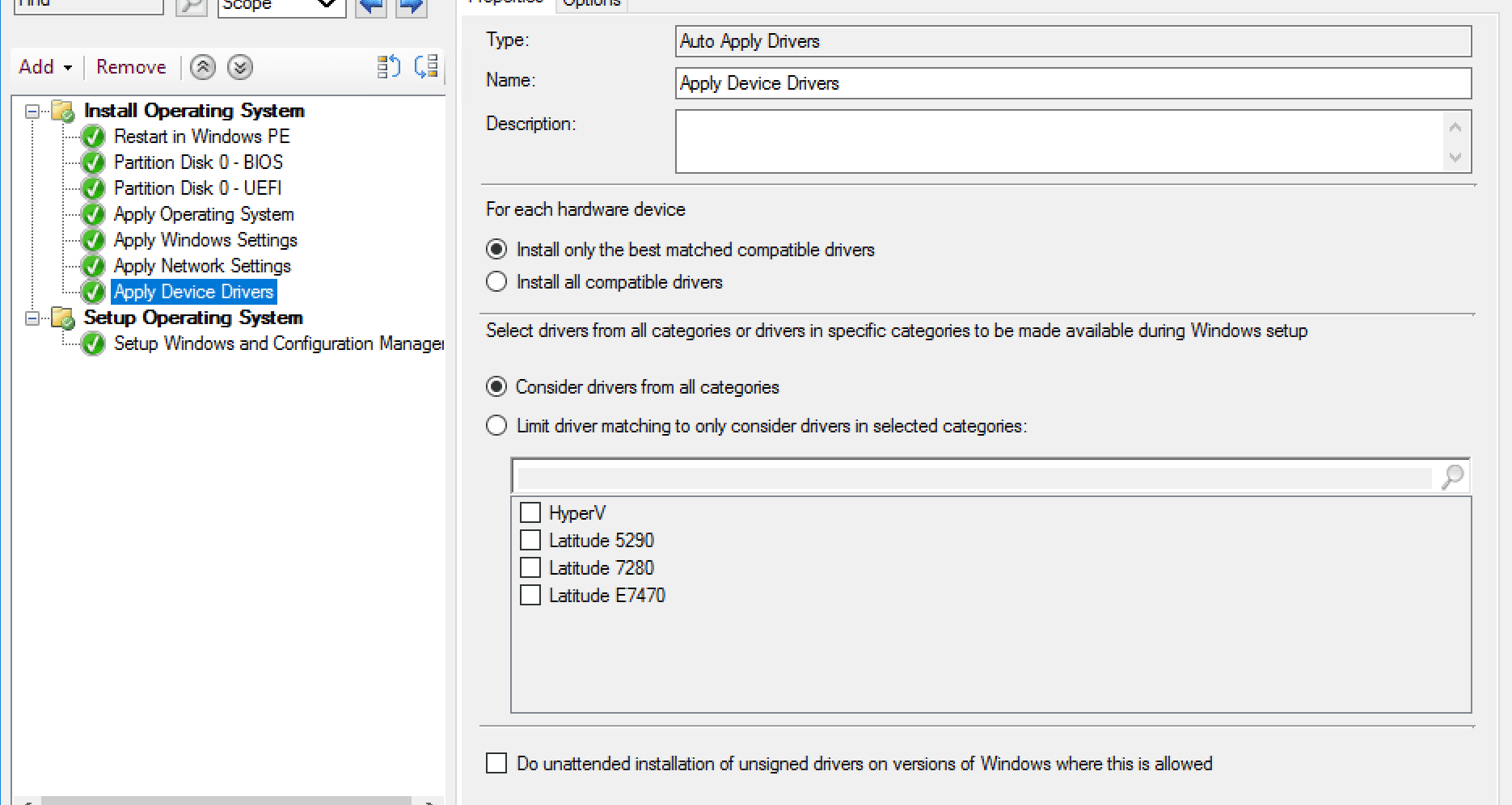Click the expand-all double down arrow icon
Viewport: 1512px width, 805px height.
[240, 67]
